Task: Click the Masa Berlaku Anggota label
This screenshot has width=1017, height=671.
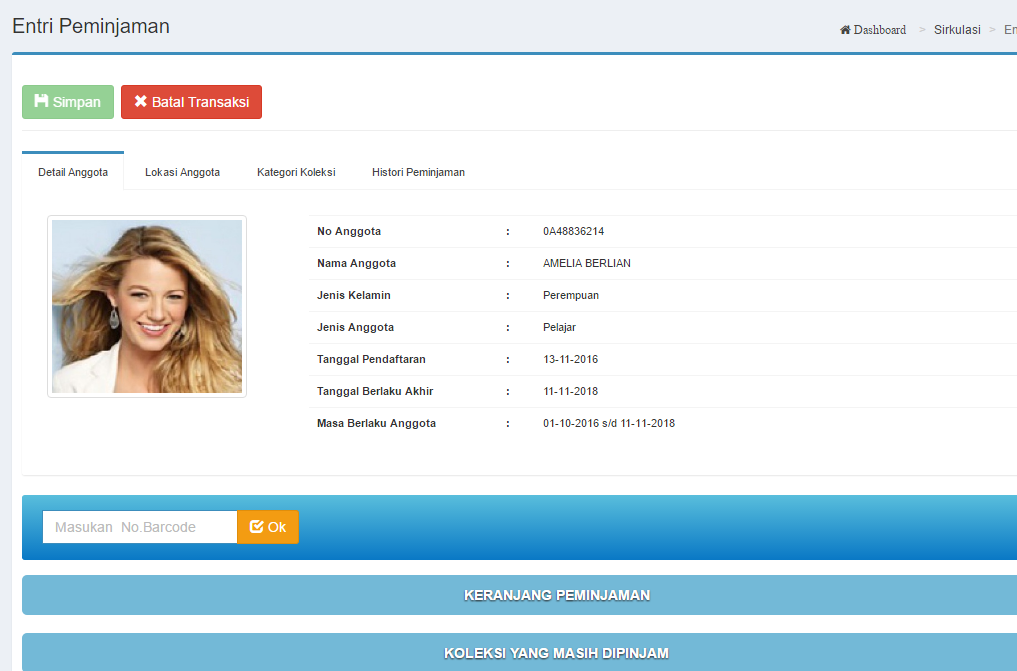Action: pyautogui.click(x=376, y=423)
